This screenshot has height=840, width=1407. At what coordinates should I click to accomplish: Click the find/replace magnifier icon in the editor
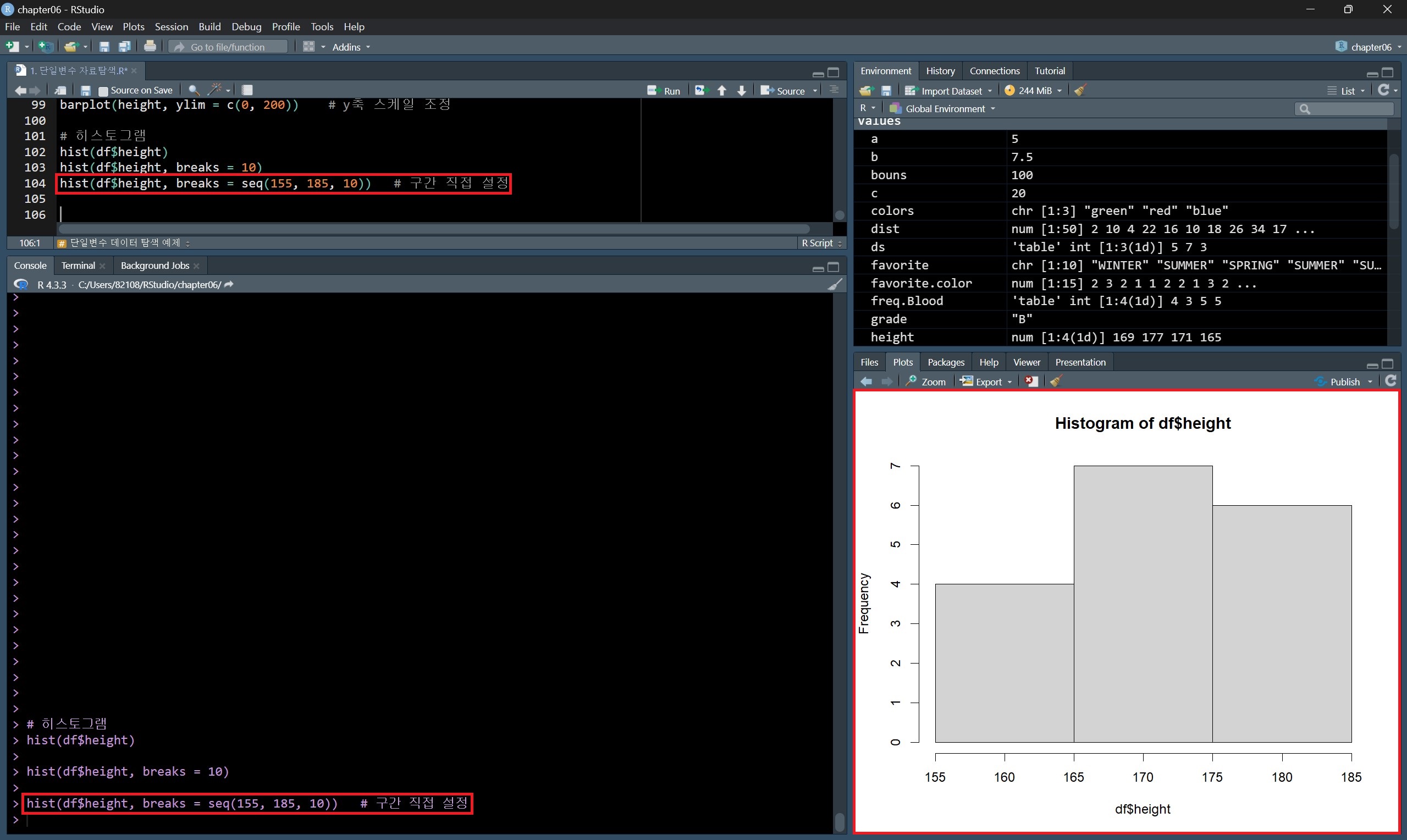(193, 90)
